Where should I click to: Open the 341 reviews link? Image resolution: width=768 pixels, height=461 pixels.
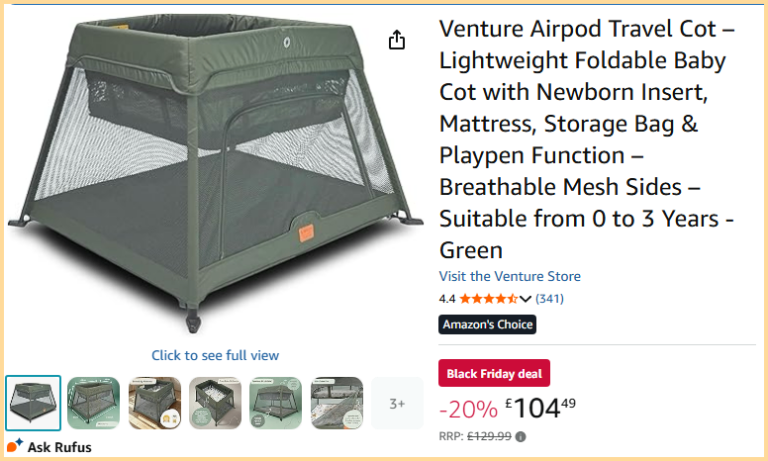coord(549,298)
